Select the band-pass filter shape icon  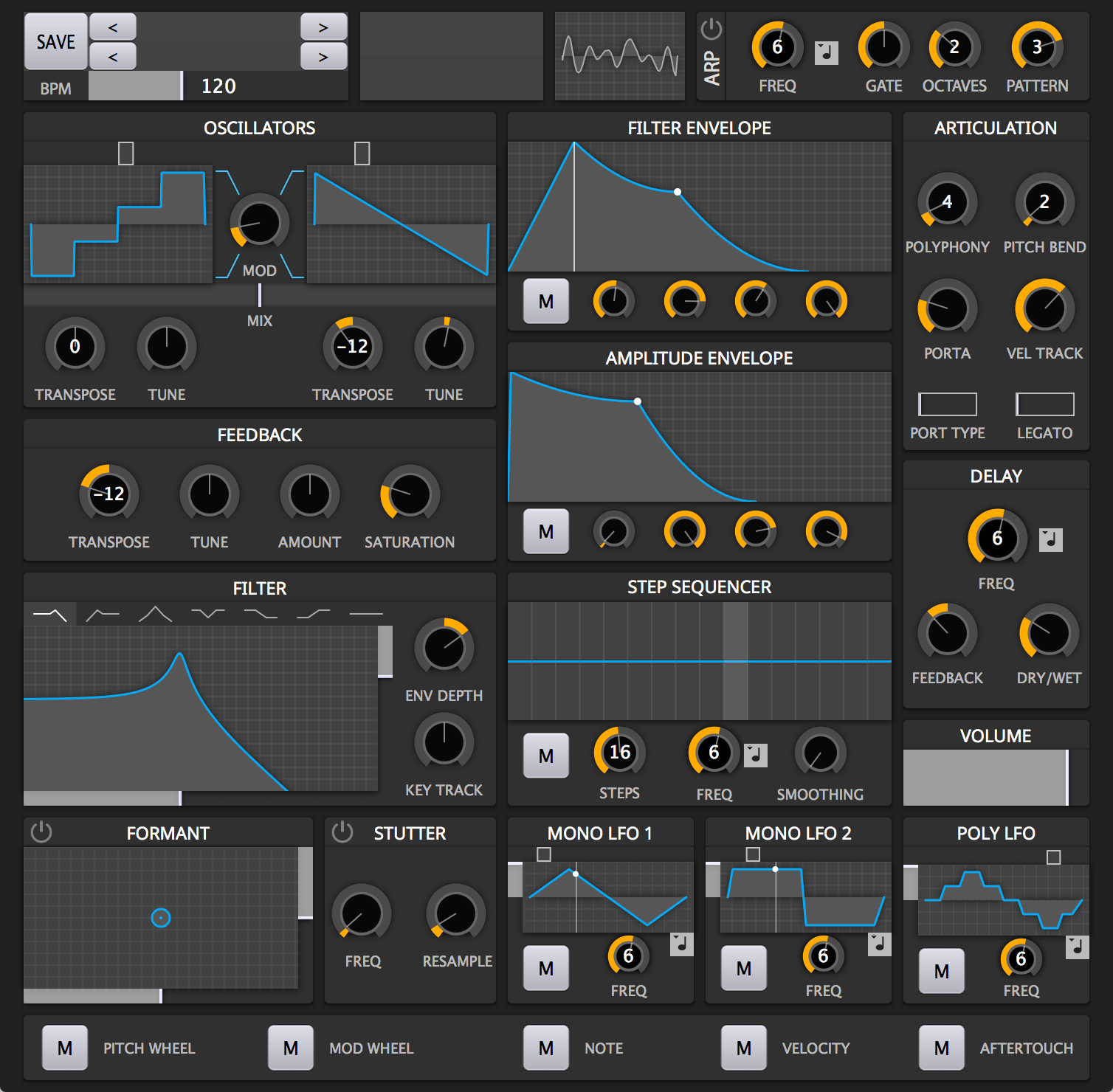[x=155, y=613]
